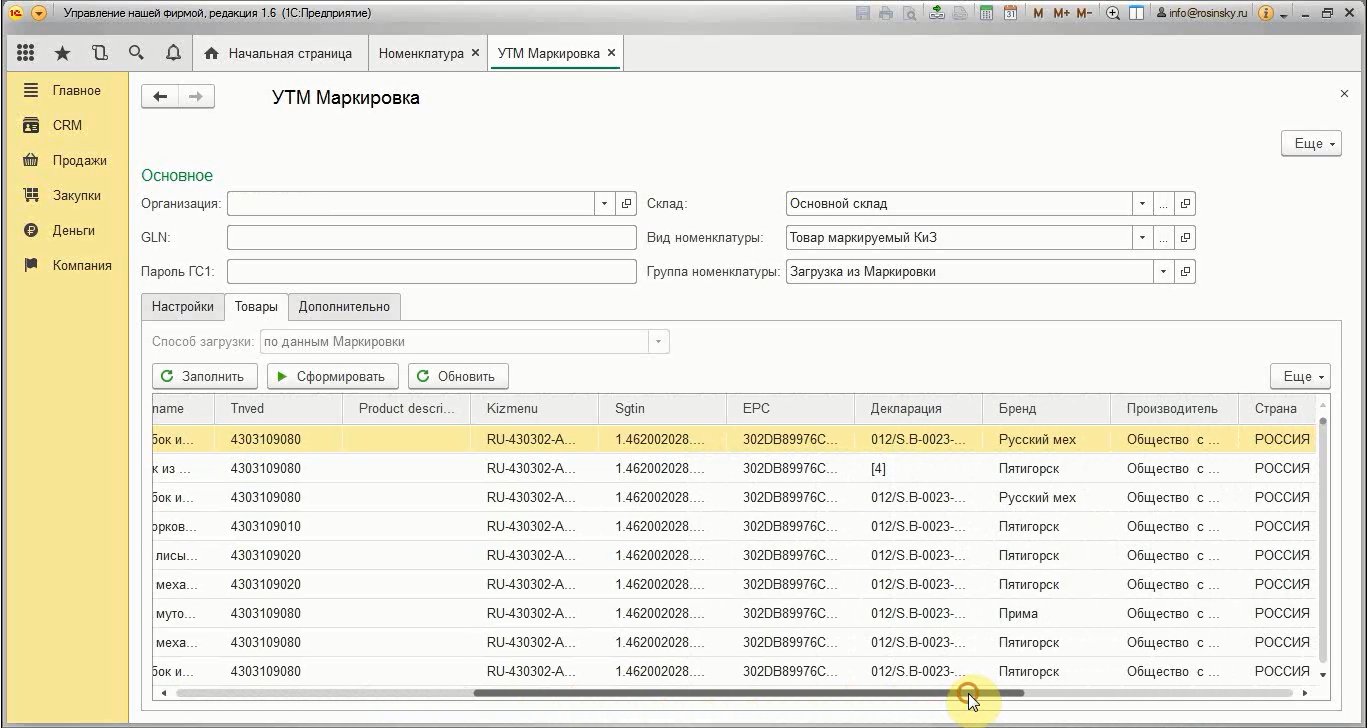Select the Товары tab
Viewport: 1368px width, 728px height.
coord(256,306)
